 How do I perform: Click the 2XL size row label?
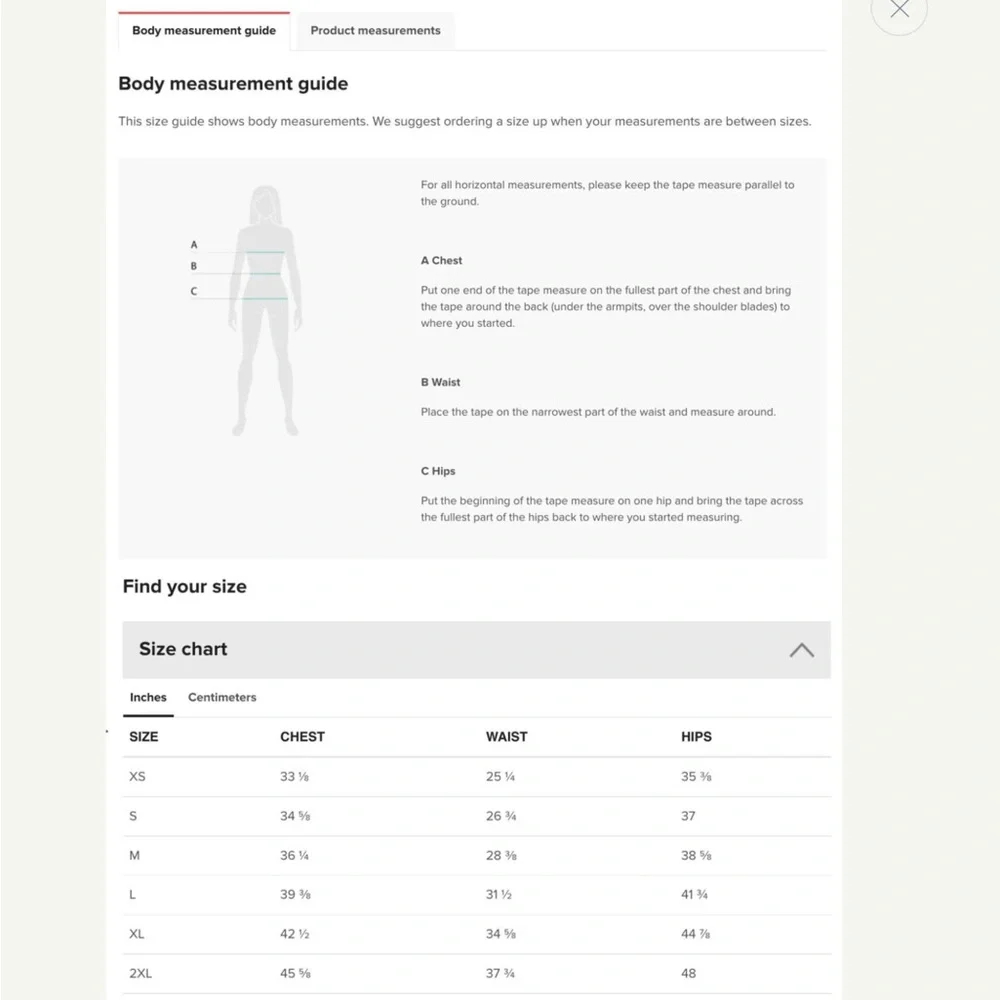[140, 974]
